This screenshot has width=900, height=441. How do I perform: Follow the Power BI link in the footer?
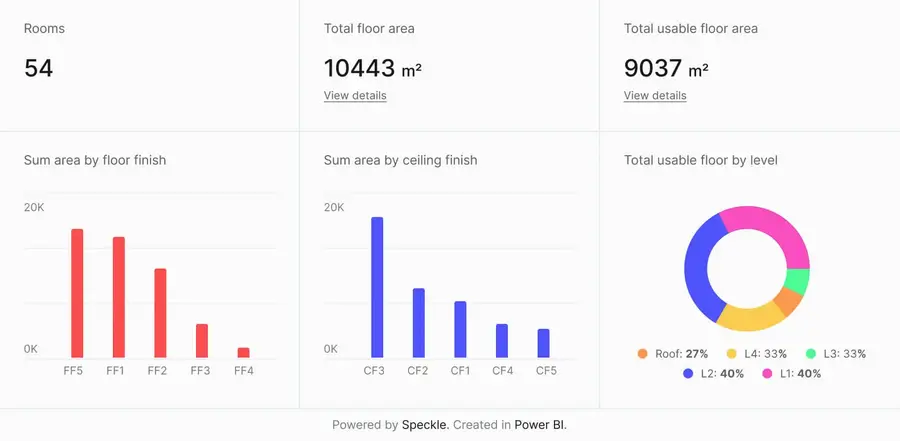(539, 425)
